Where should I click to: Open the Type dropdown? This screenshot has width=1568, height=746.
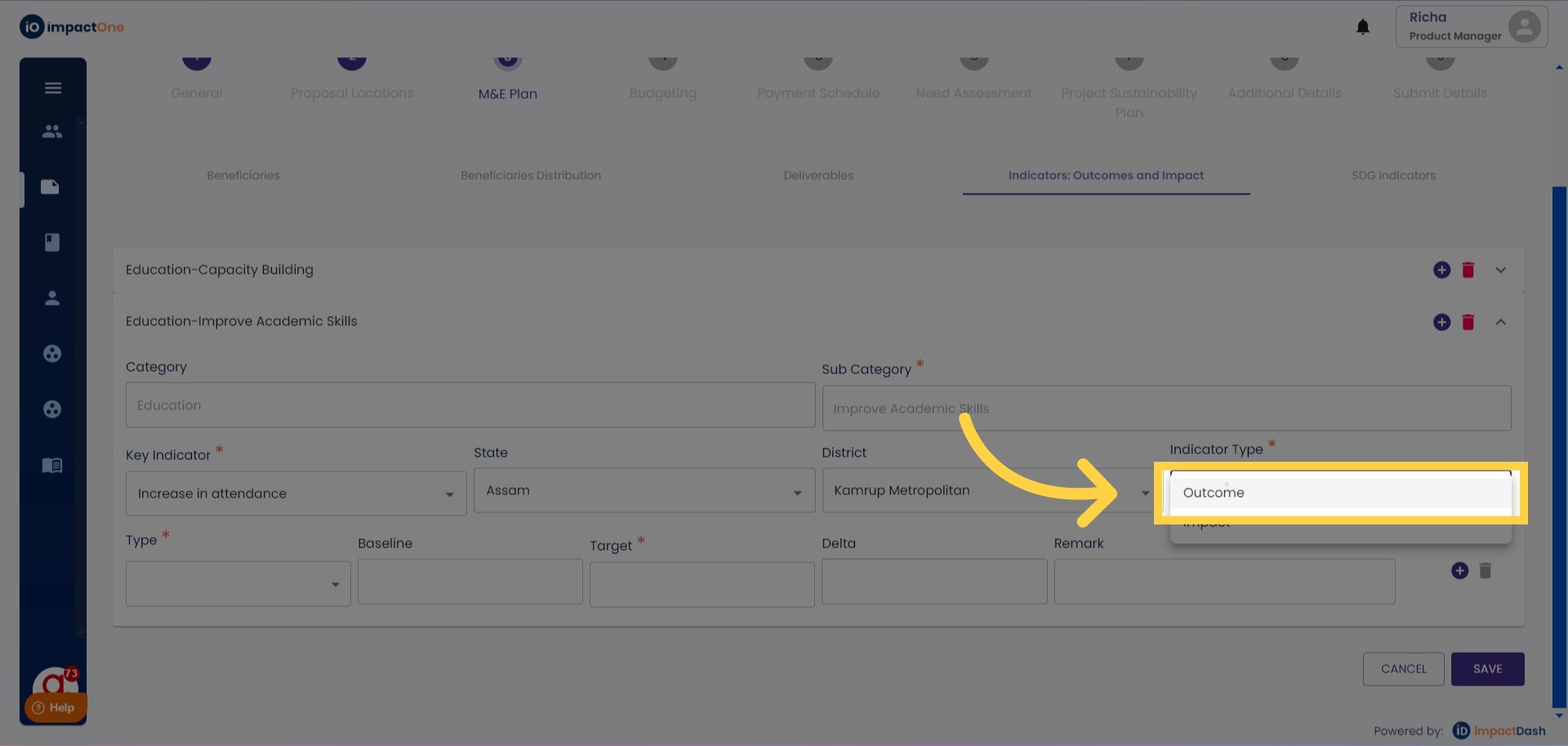point(238,583)
